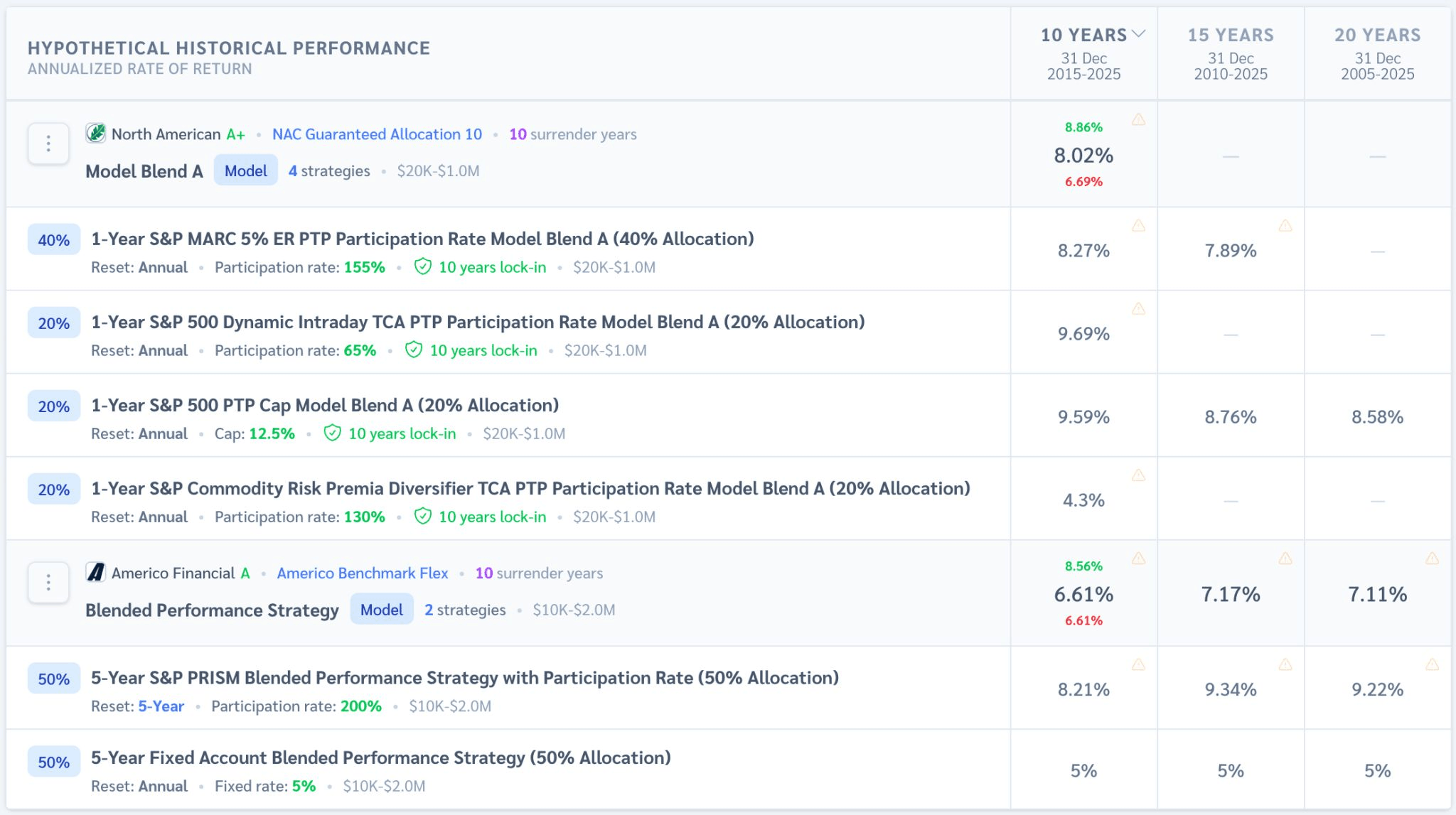Image resolution: width=1456 pixels, height=815 pixels.
Task: Select the 15 Years column header
Action: (1231, 35)
